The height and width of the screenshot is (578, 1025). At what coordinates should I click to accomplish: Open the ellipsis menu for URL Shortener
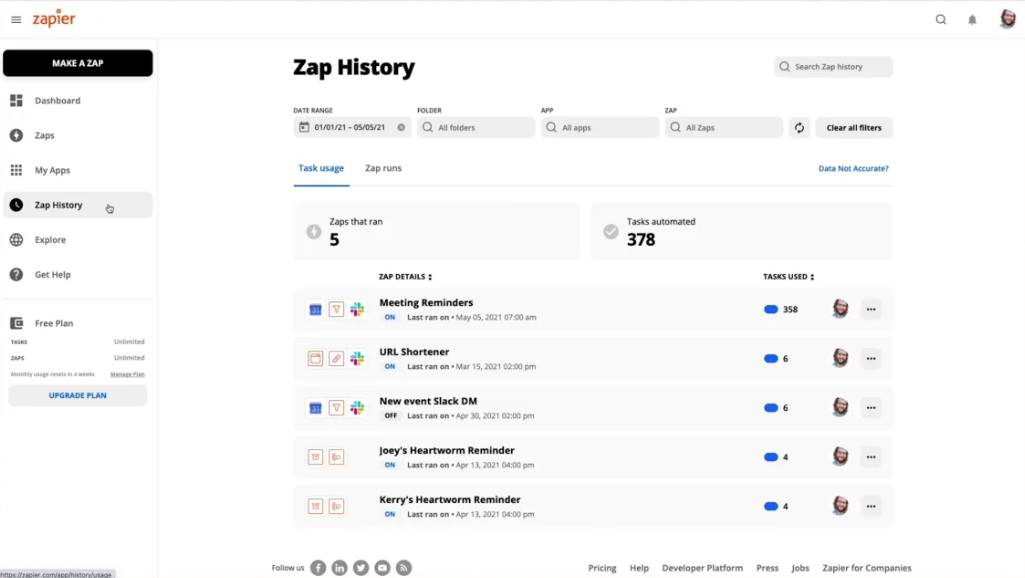(870, 358)
